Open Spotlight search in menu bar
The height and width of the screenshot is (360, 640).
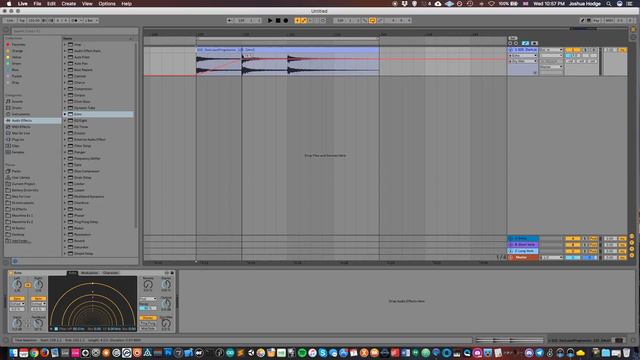coord(609,4)
